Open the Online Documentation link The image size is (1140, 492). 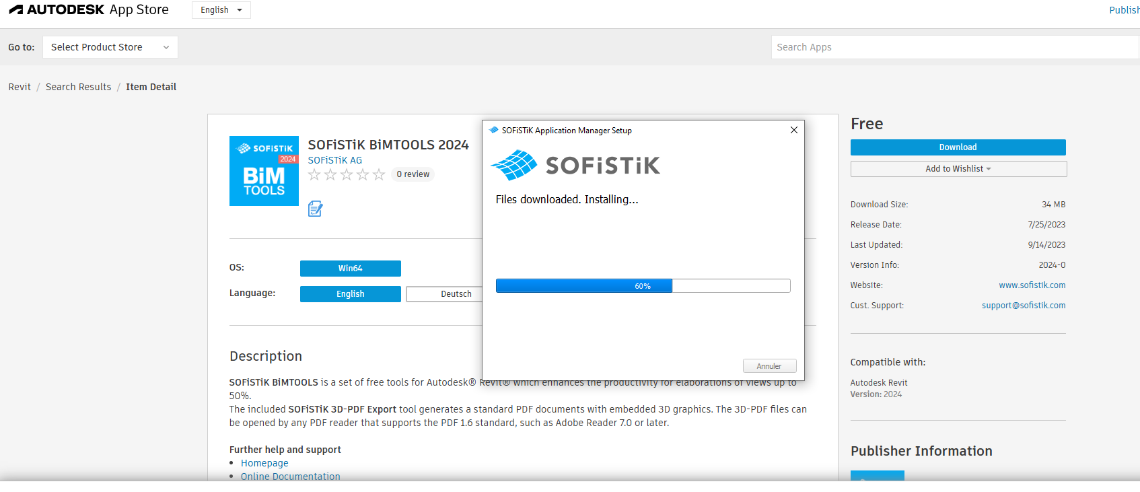290,477
